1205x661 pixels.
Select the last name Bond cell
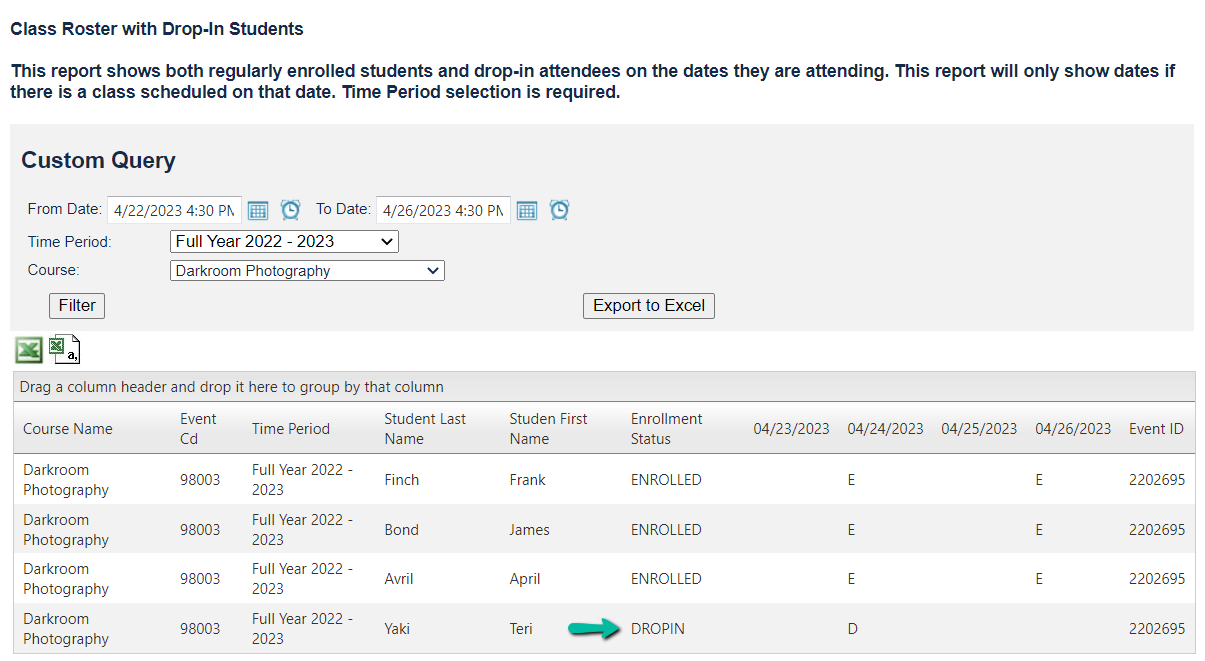coord(401,529)
